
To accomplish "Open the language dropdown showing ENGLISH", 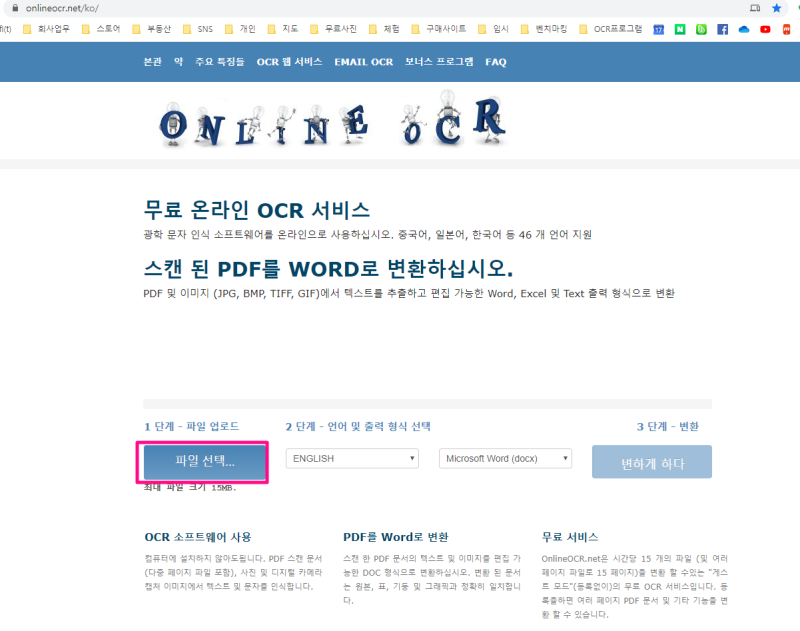I will click(352, 459).
